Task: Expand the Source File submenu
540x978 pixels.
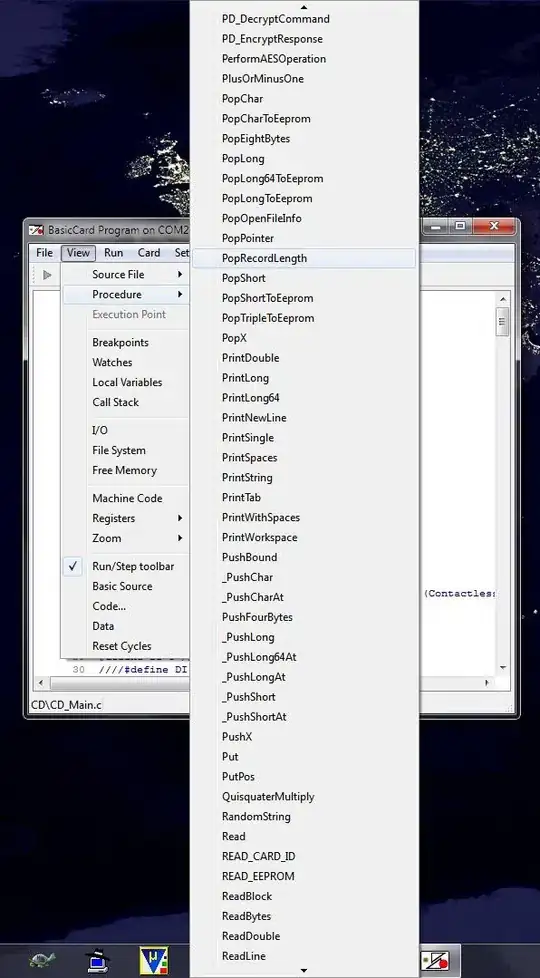Action: click(125, 274)
